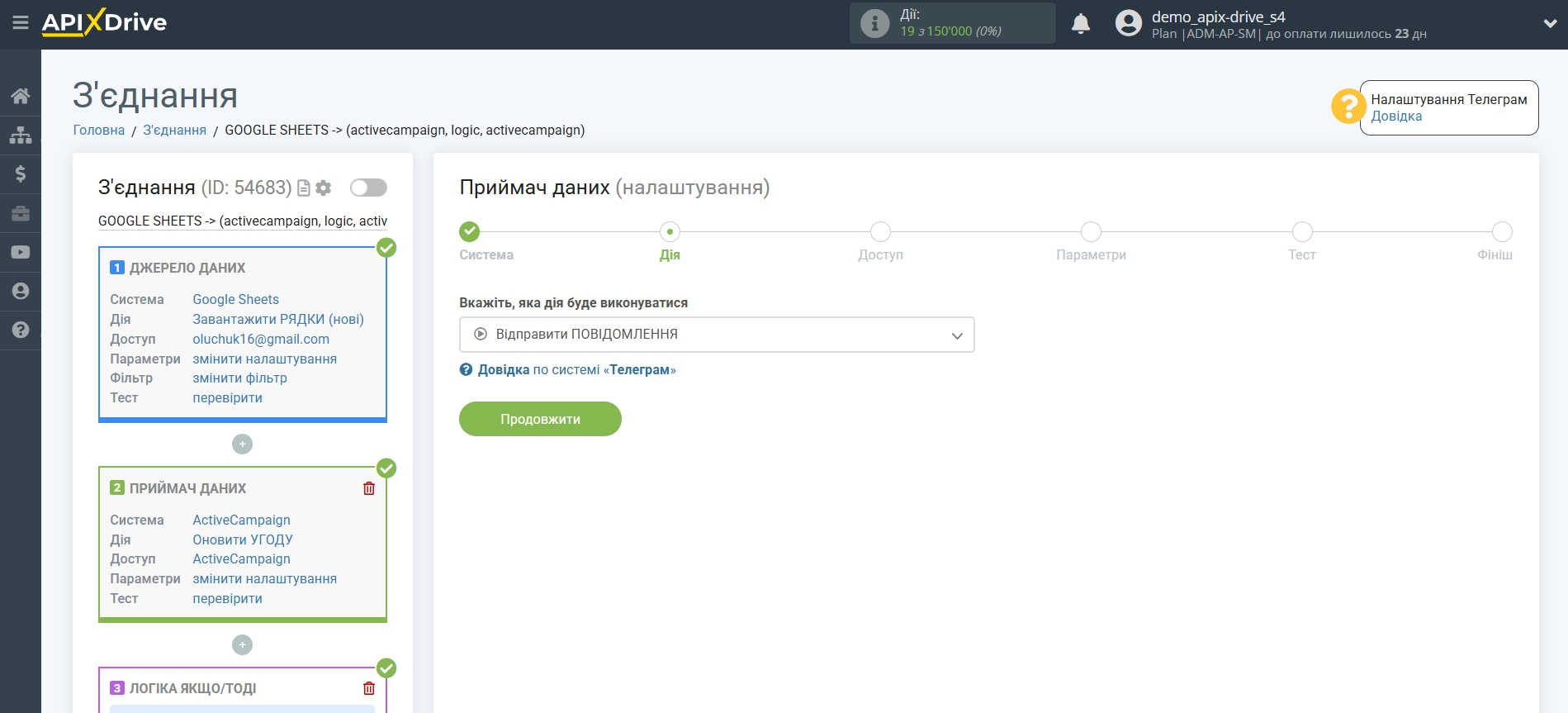
Task: Click the ApiX-Drive logo
Action: pos(104,22)
